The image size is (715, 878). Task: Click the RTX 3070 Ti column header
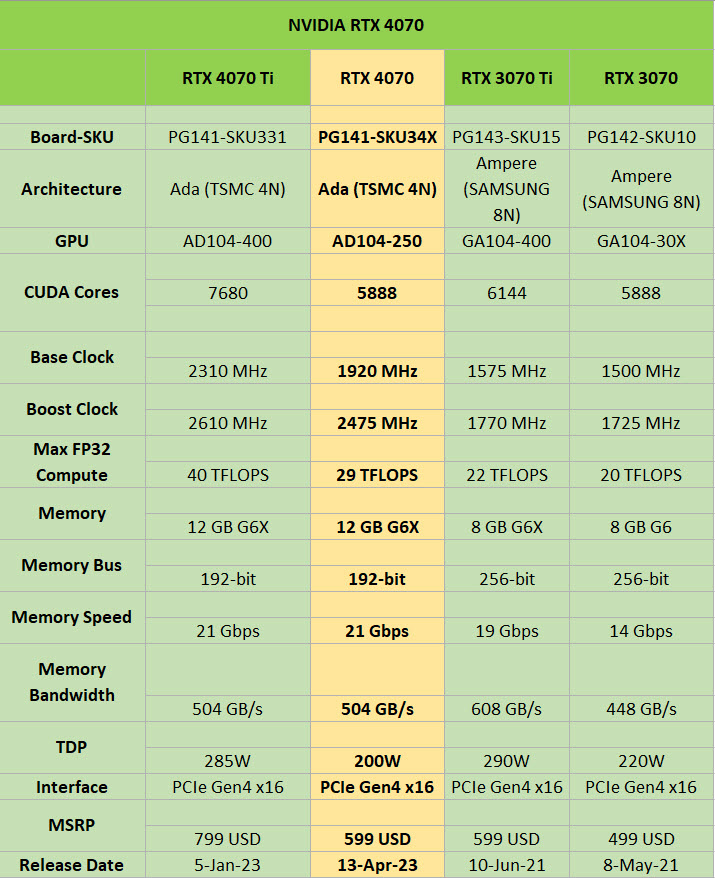pos(506,78)
